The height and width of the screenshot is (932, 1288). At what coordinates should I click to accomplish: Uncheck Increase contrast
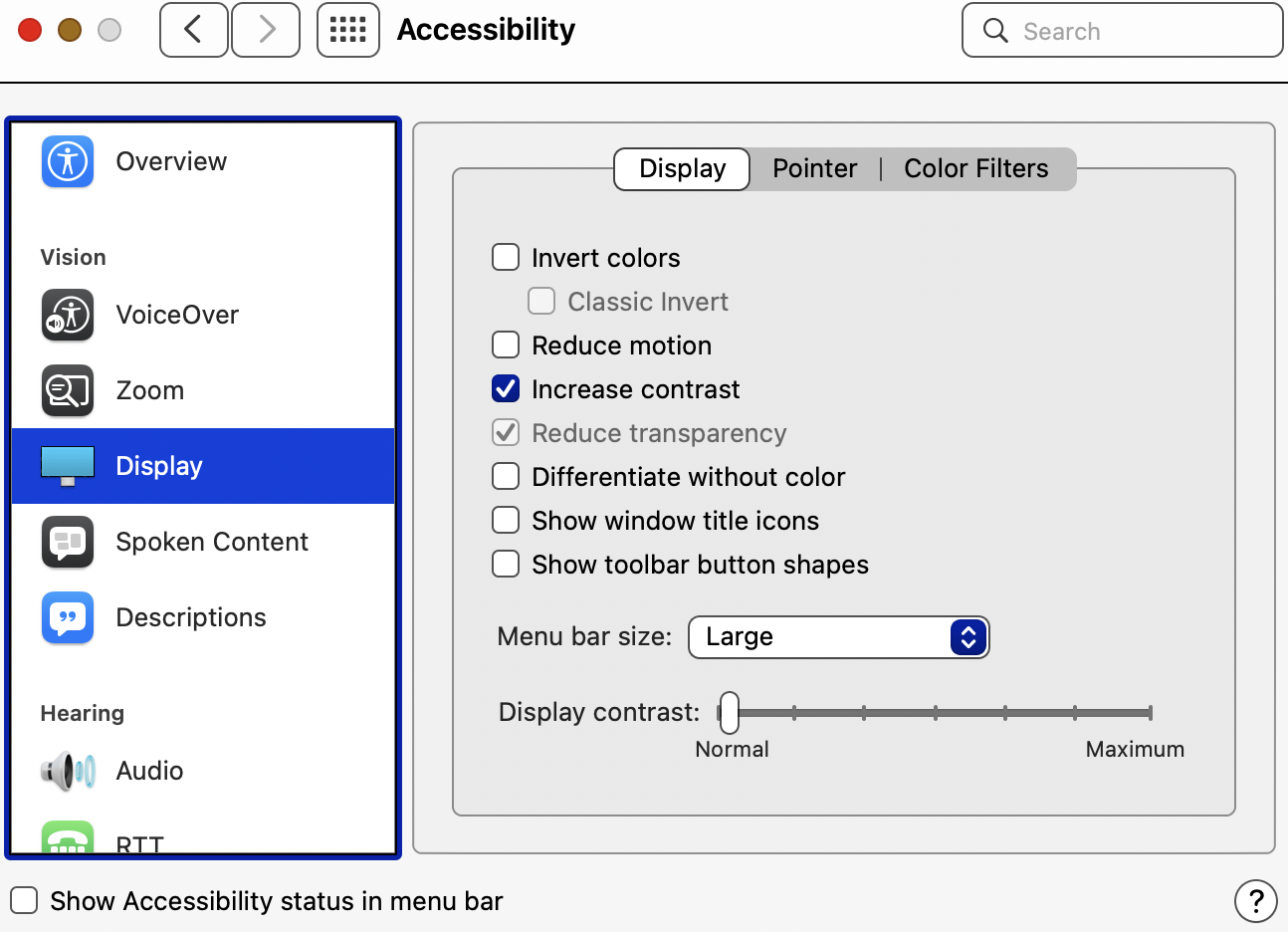(x=506, y=389)
